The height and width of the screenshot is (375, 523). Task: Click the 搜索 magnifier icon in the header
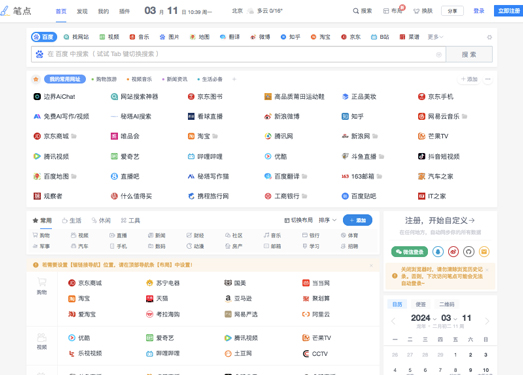click(356, 11)
